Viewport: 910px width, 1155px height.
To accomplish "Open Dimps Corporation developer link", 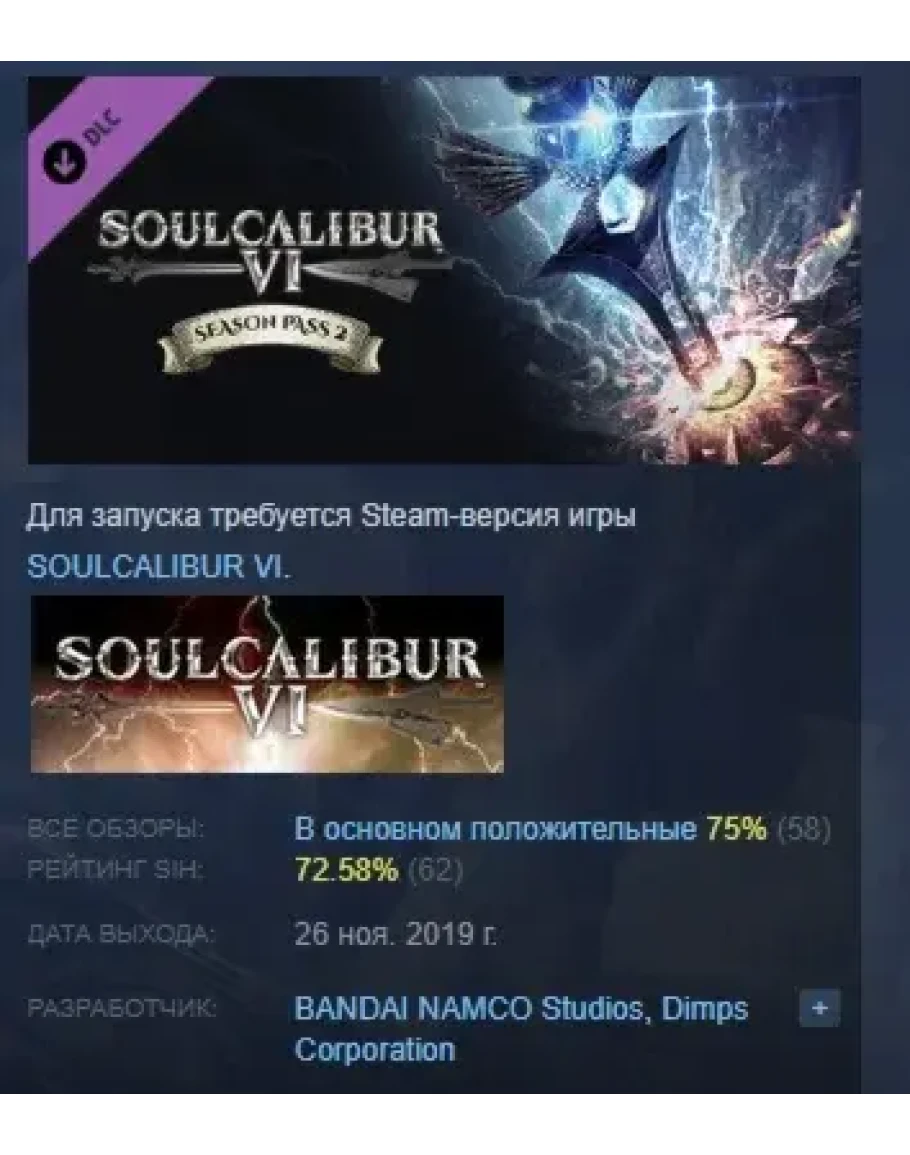I will (521, 1028).
